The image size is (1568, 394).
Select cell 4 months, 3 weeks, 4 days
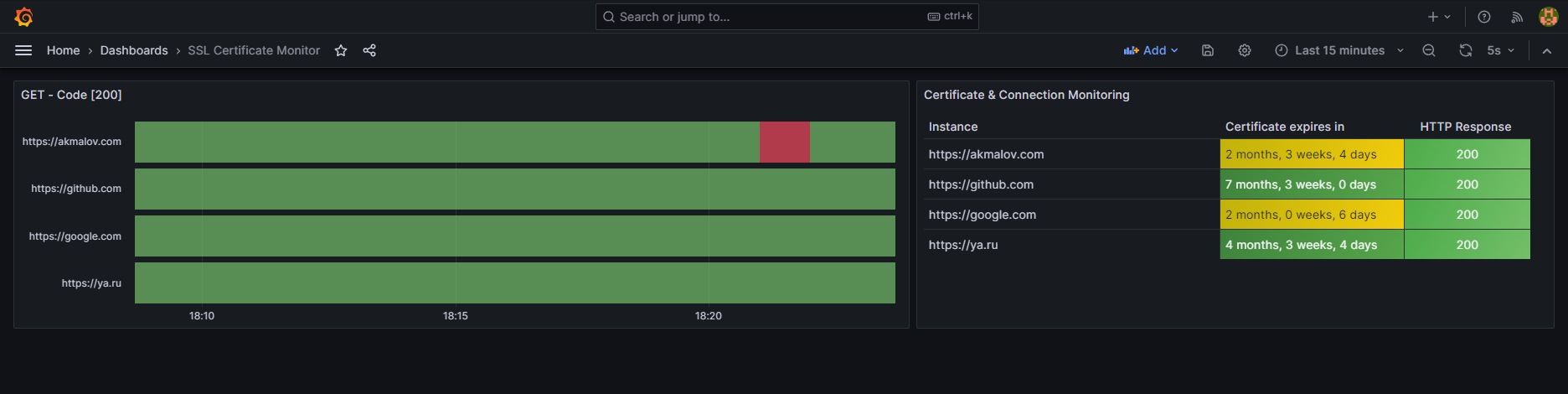tap(1312, 245)
